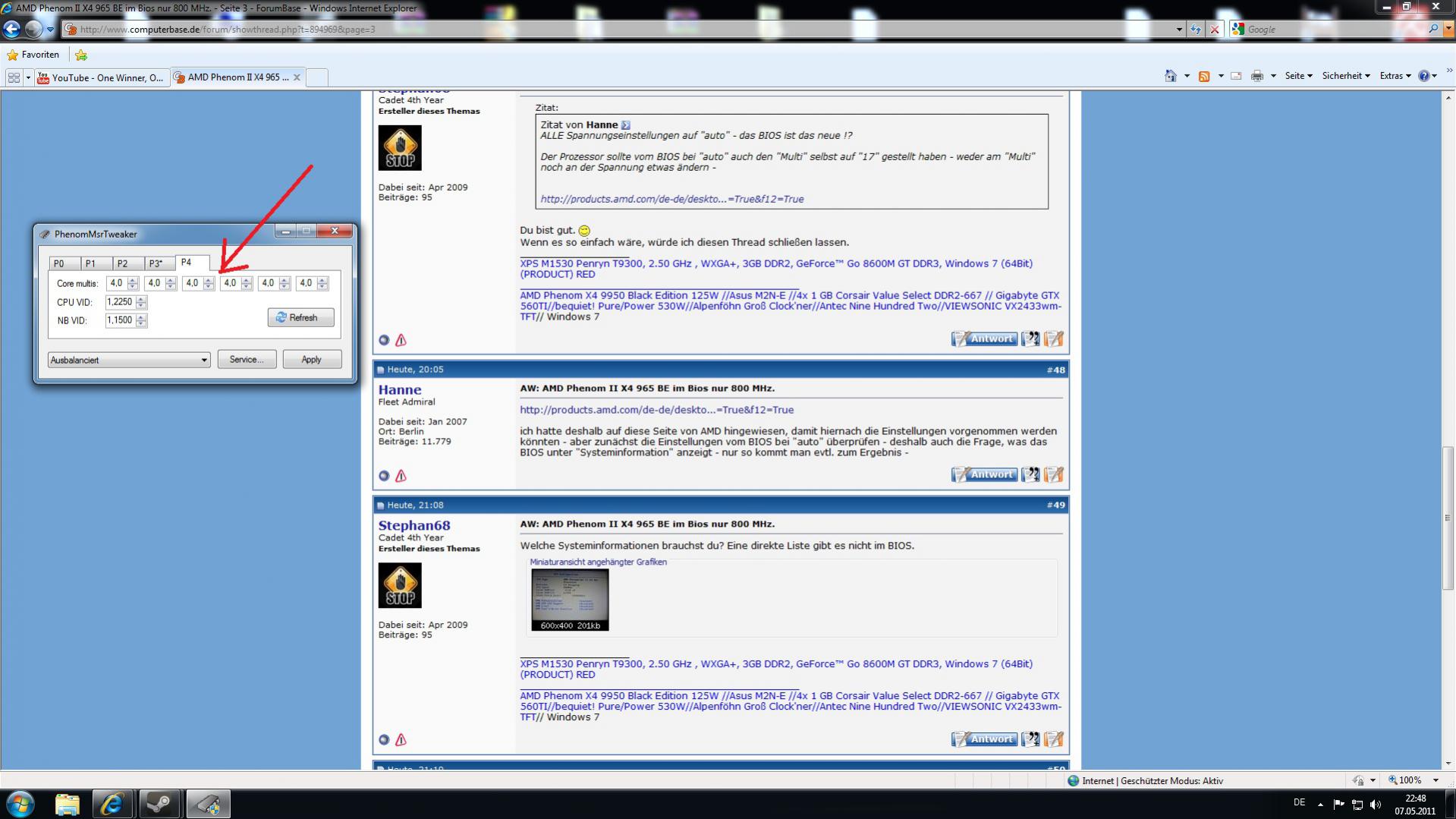Open the address bar history dropdown arrow

pos(1179,30)
